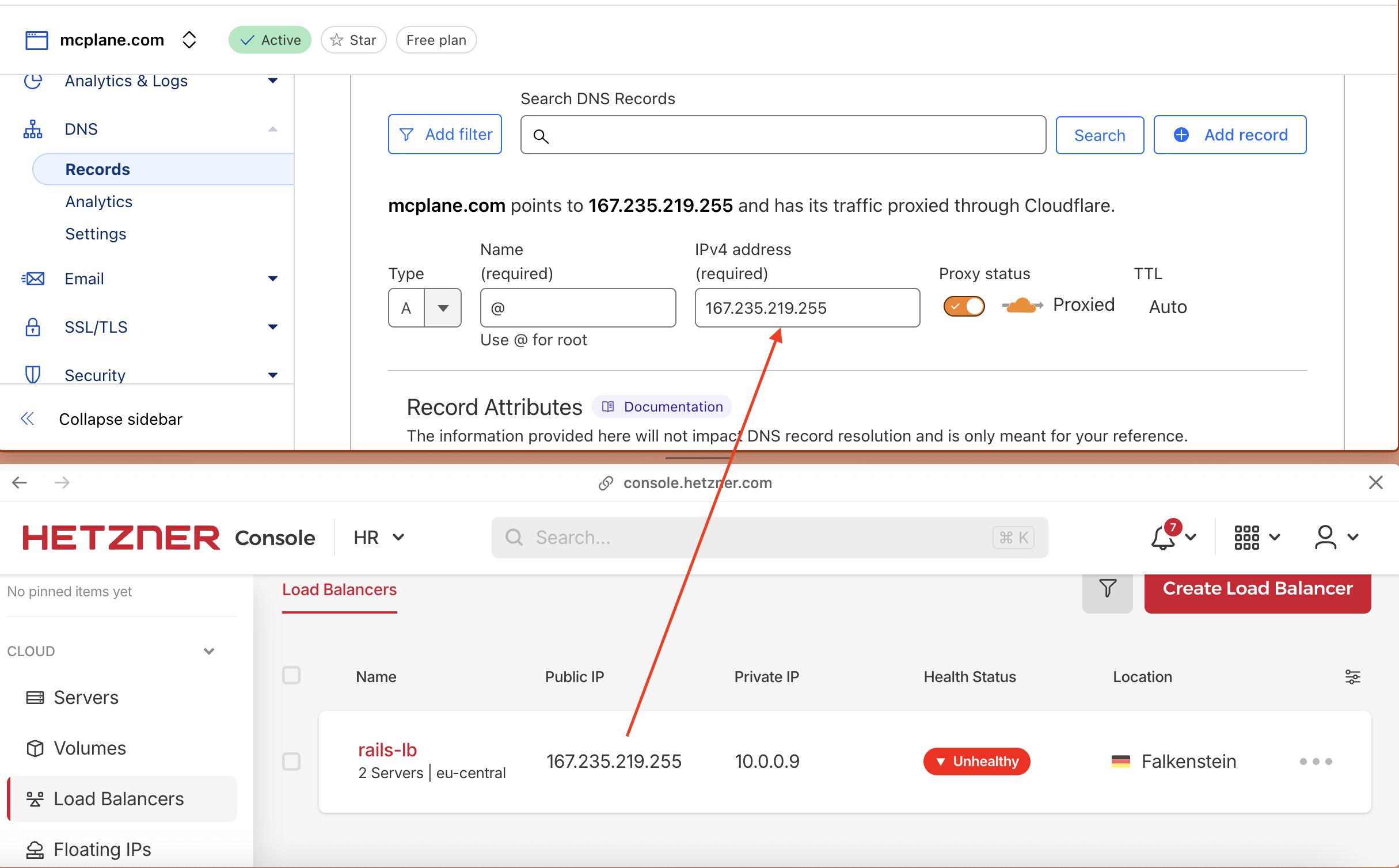Expand the Email menu arrow
Image resolution: width=1399 pixels, height=868 pixels.
[x=273, y=279]
